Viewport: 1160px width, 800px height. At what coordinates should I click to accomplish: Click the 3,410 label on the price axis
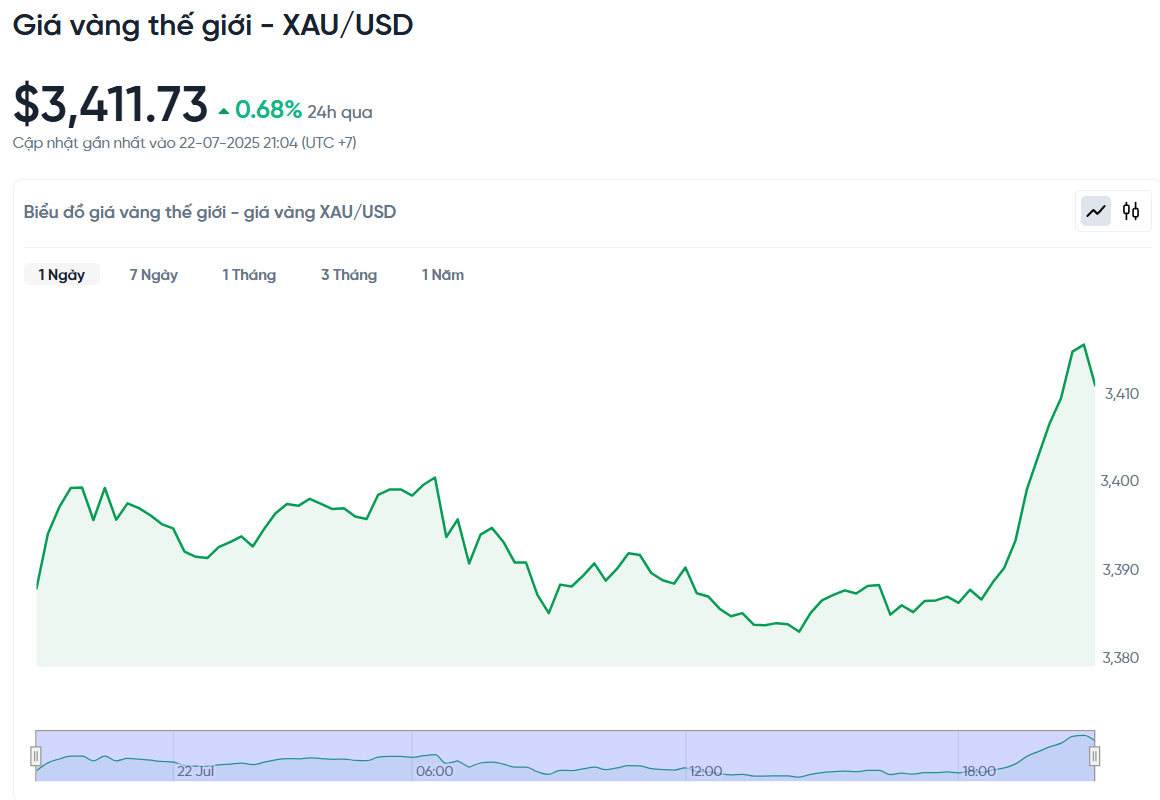pyautogui.click(x=1122, y=394)
